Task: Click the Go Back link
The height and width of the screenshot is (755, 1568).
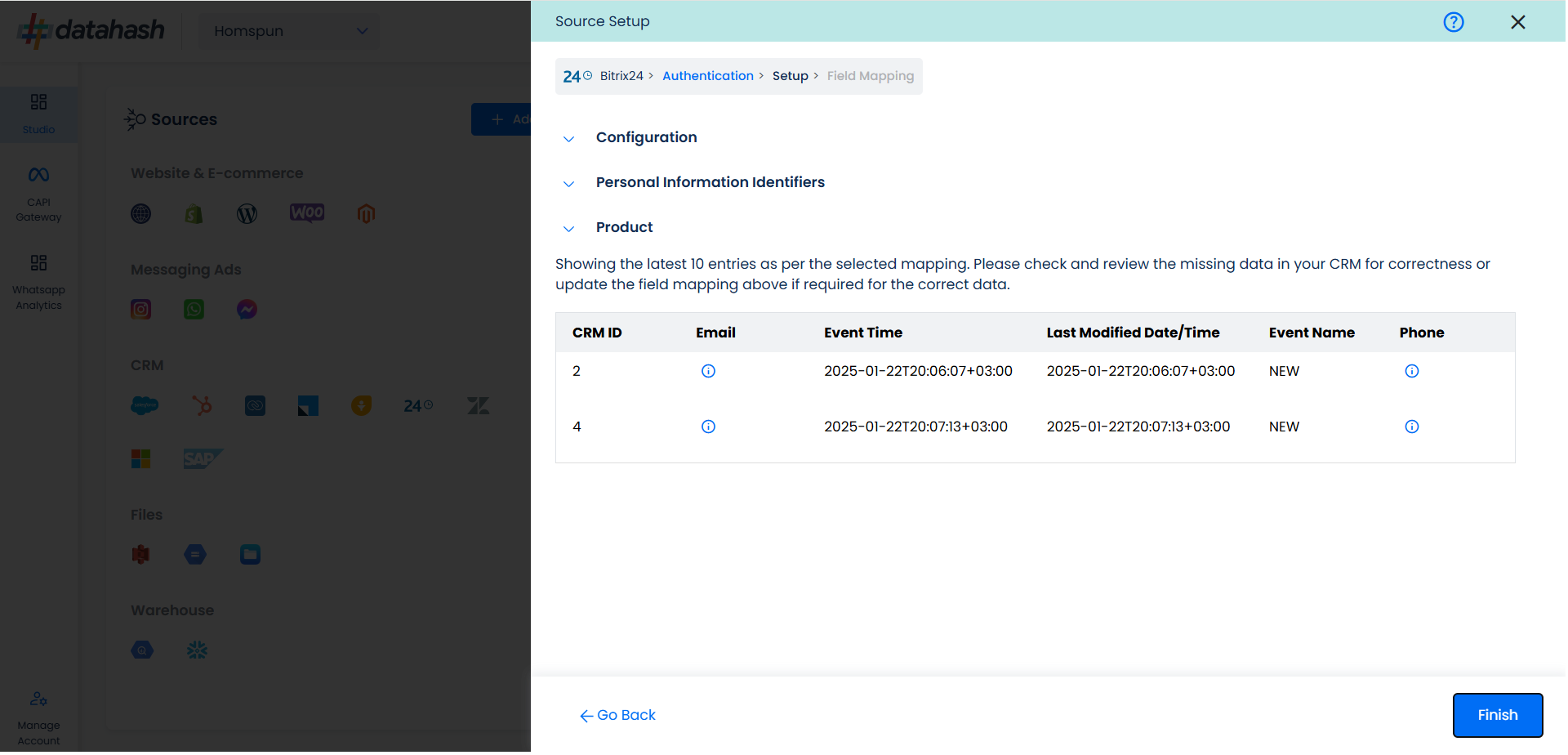Action: (617, 715)
